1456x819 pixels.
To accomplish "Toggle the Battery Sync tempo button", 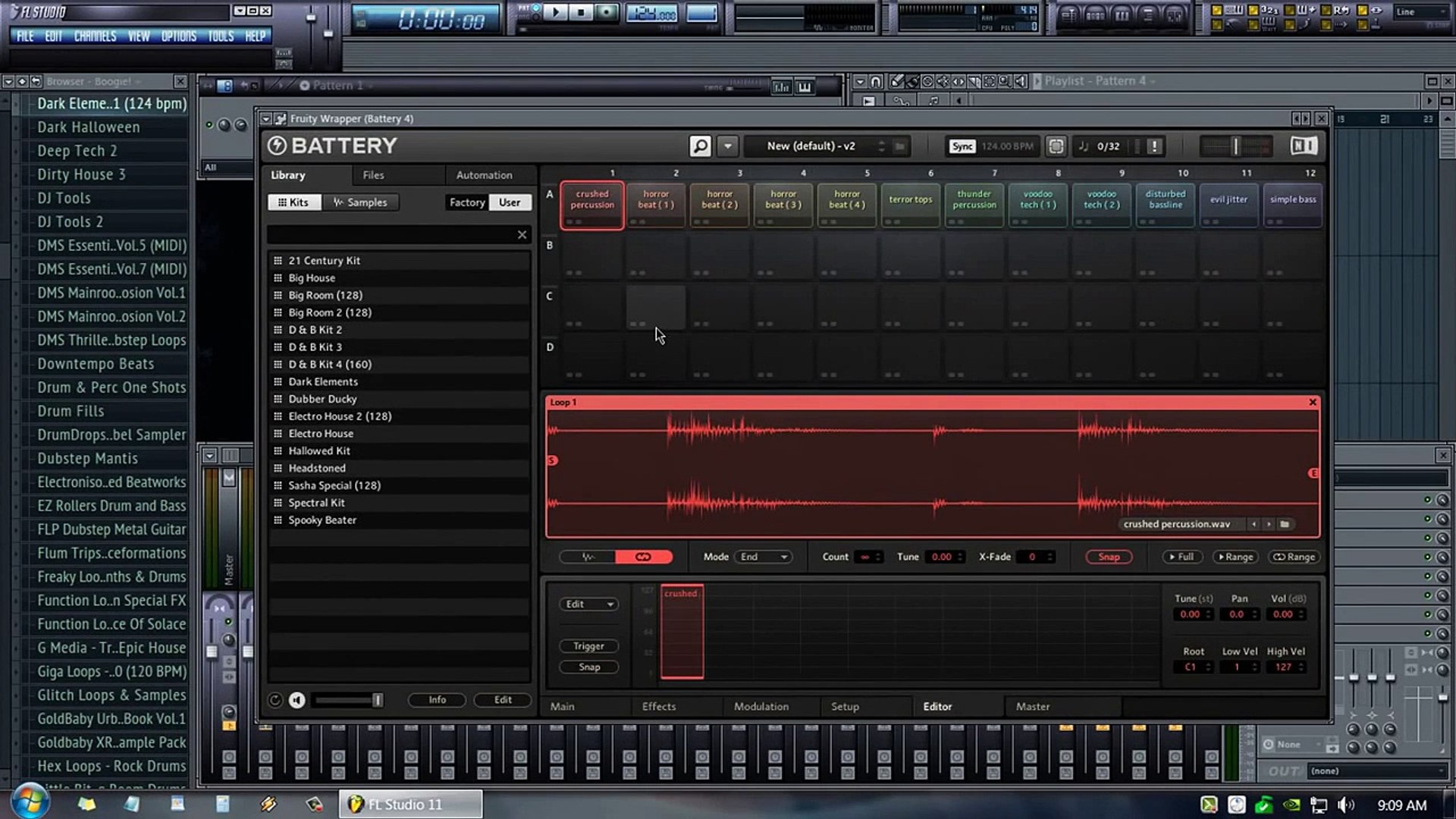I will [x=962, y=146].
